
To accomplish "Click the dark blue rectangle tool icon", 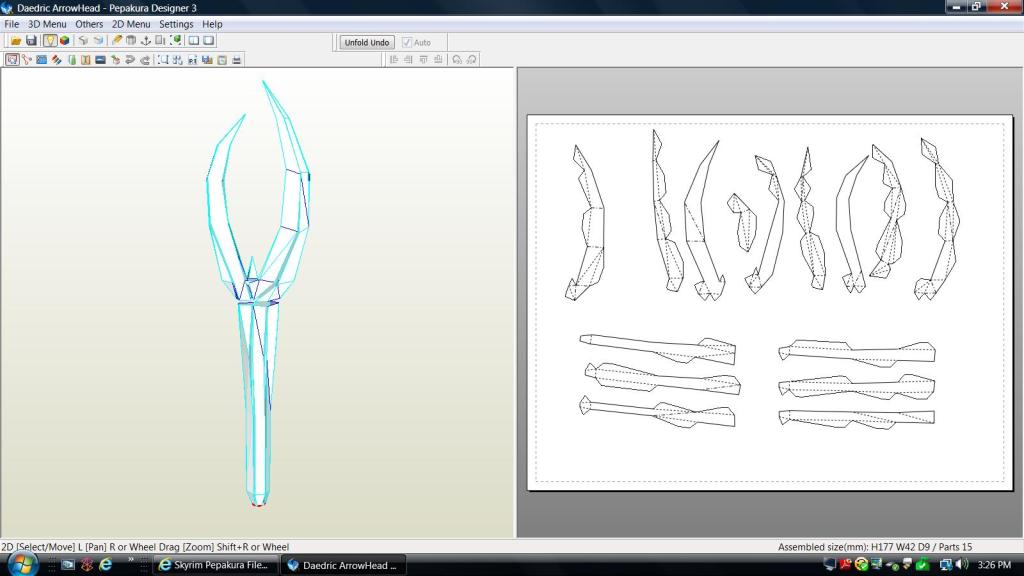I will click(x=101, y=59).
